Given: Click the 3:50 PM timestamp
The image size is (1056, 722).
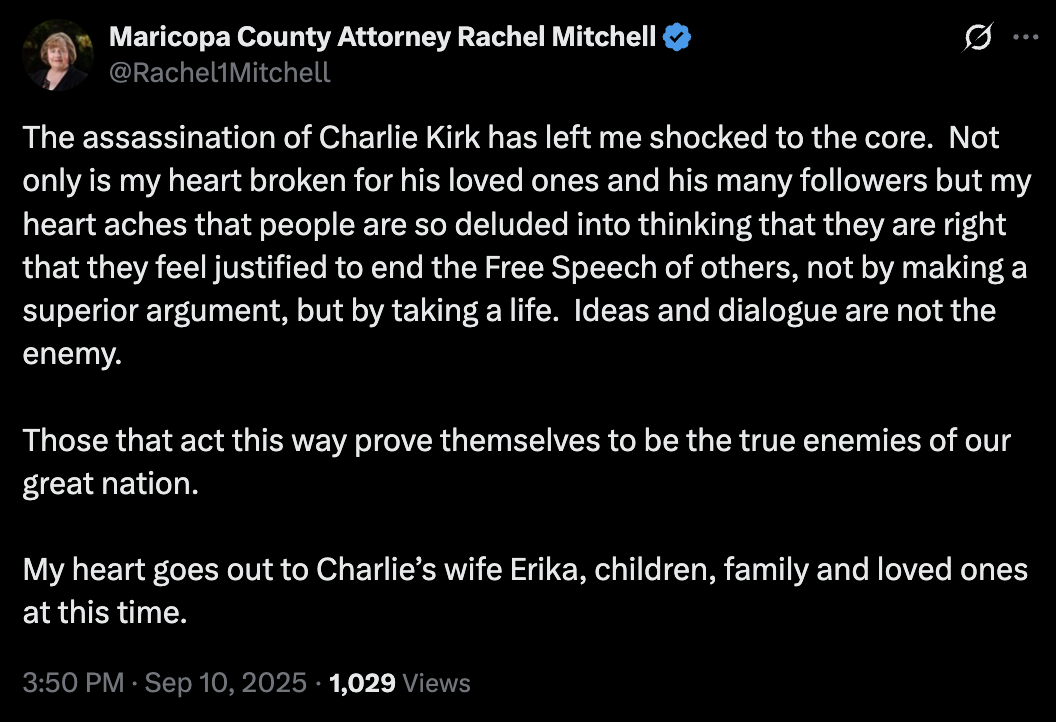Looking at the screenshot, I should pos(73,683).
